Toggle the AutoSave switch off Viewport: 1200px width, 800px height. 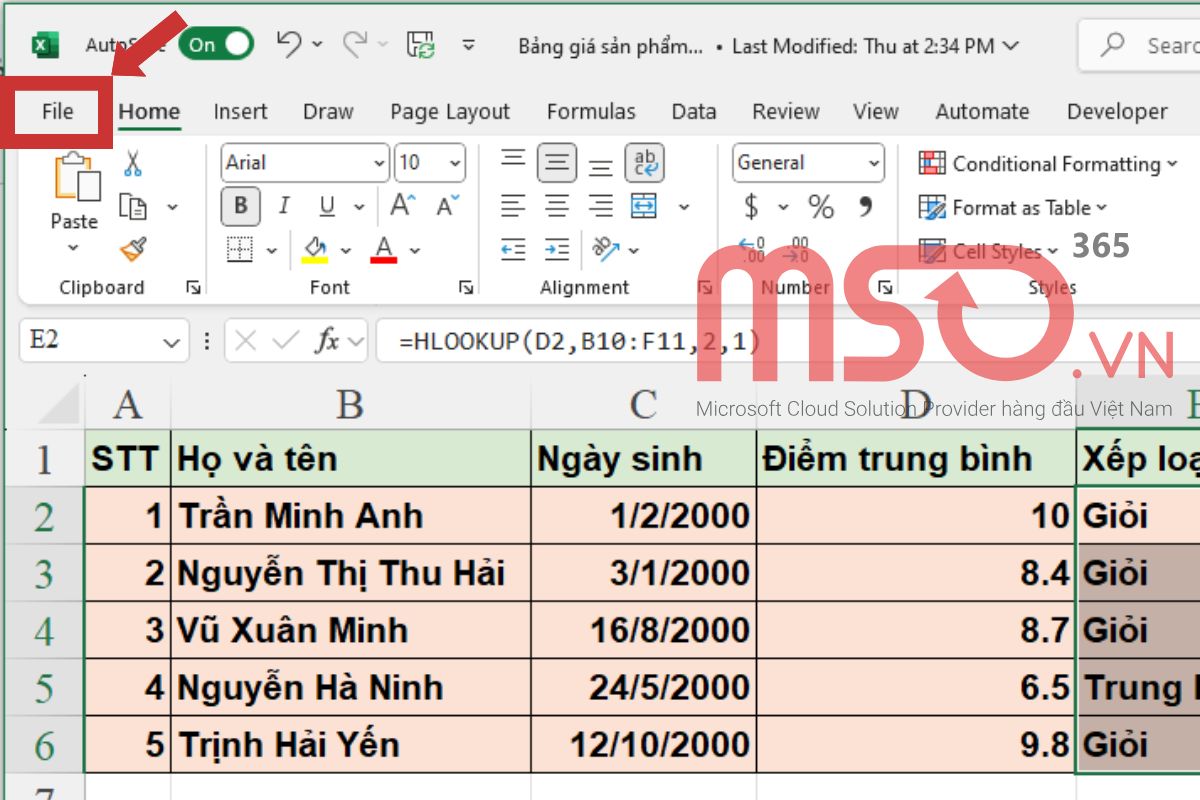tap(216, 44)
